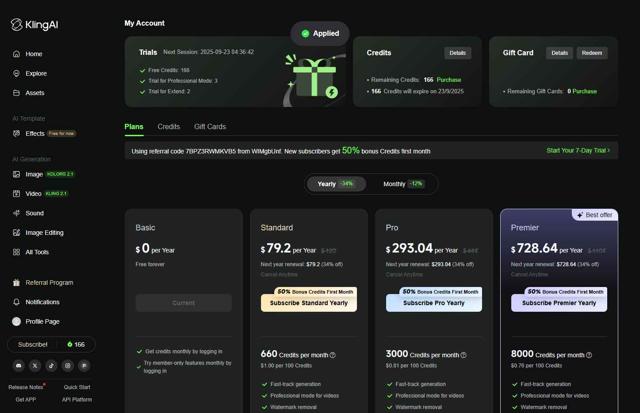Click Start Your 7-Day Trial link
Viewport: 640px width, 413px height.
click(578, 151)
